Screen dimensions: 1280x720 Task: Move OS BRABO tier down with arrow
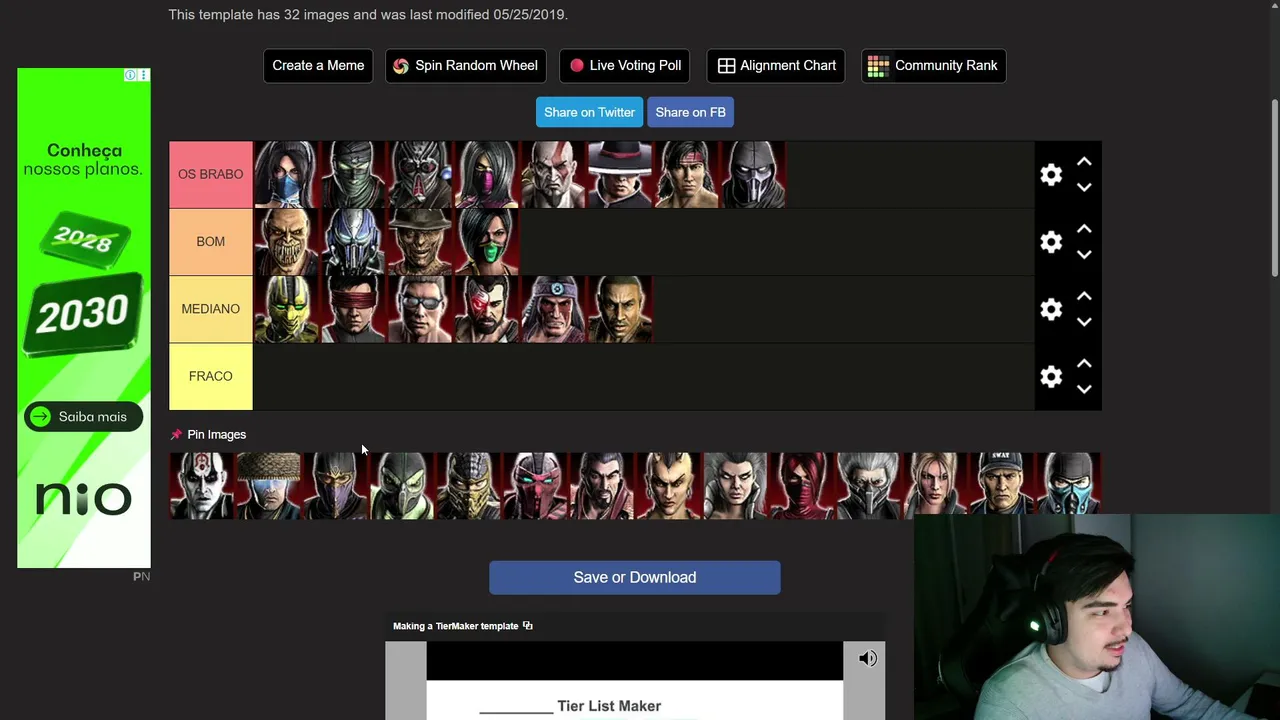(1084, 187)
